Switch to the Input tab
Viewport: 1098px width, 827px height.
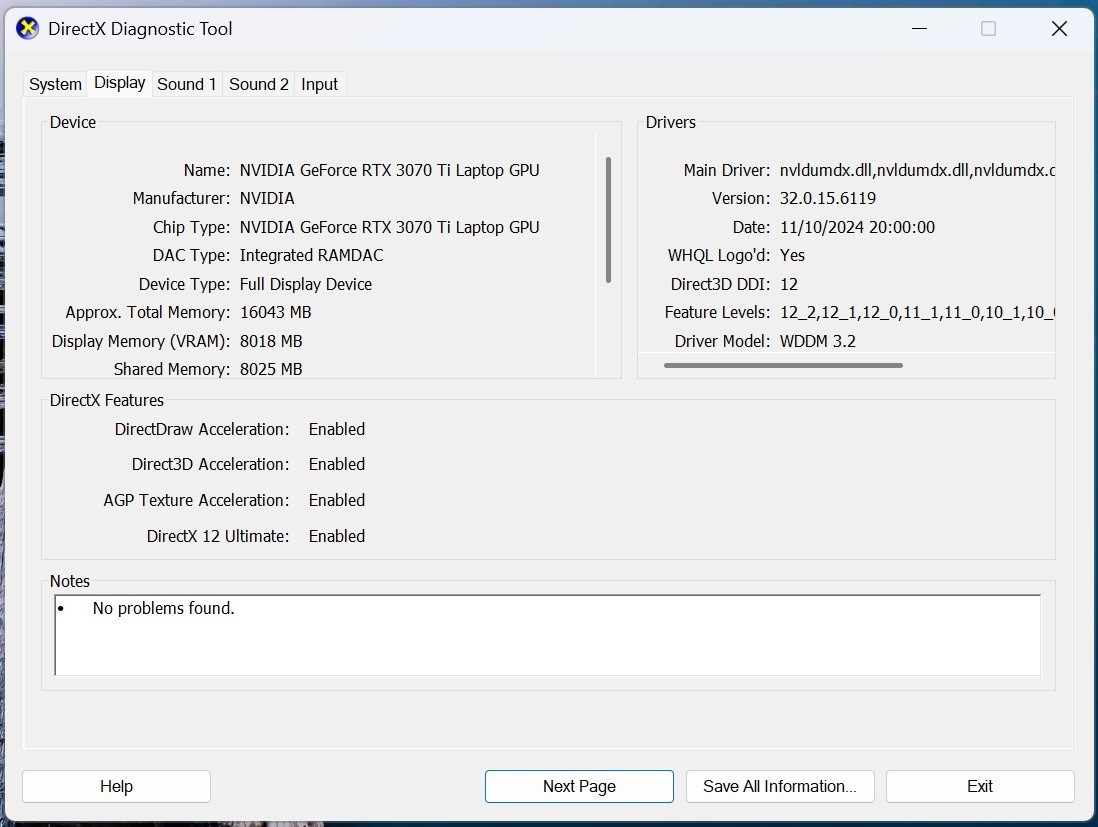point(319,85)
